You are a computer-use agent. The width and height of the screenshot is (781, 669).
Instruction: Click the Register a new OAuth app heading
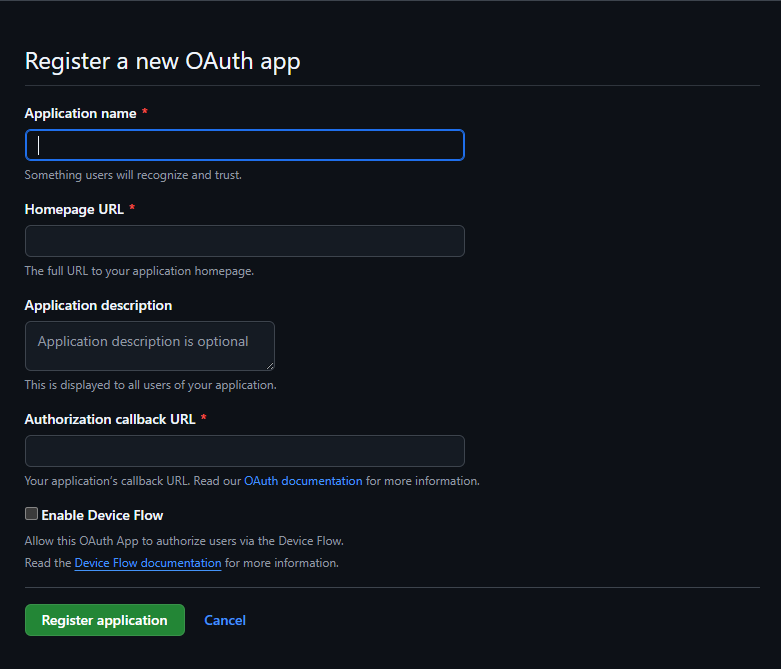click(x=162, y=61)
